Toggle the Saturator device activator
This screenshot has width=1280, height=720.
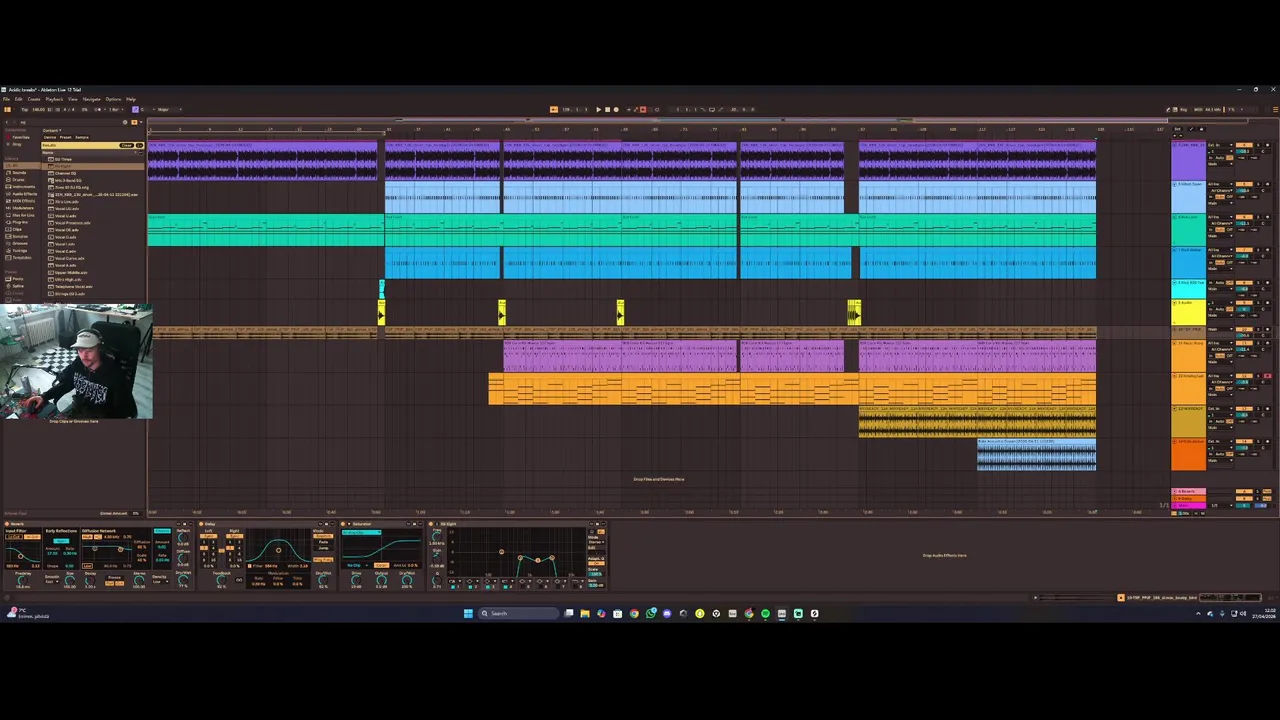[x=343, y=524]
